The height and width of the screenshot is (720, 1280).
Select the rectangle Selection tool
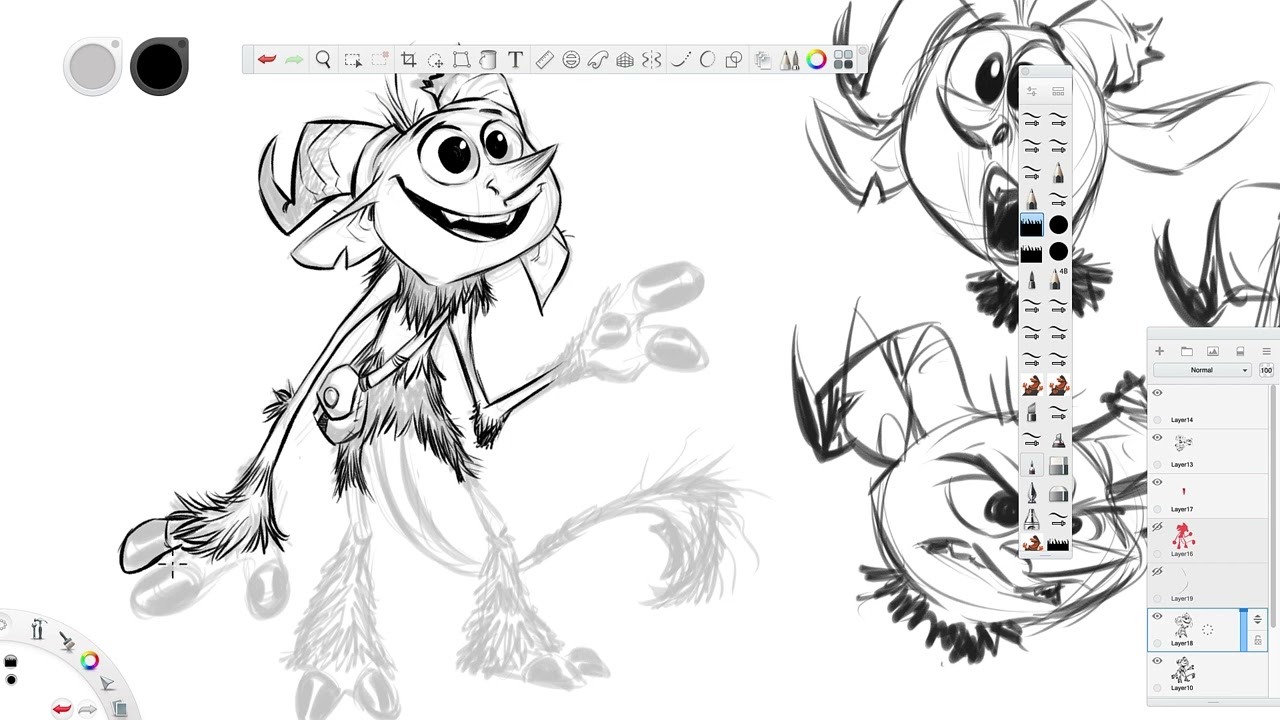(x=352, y=60)
